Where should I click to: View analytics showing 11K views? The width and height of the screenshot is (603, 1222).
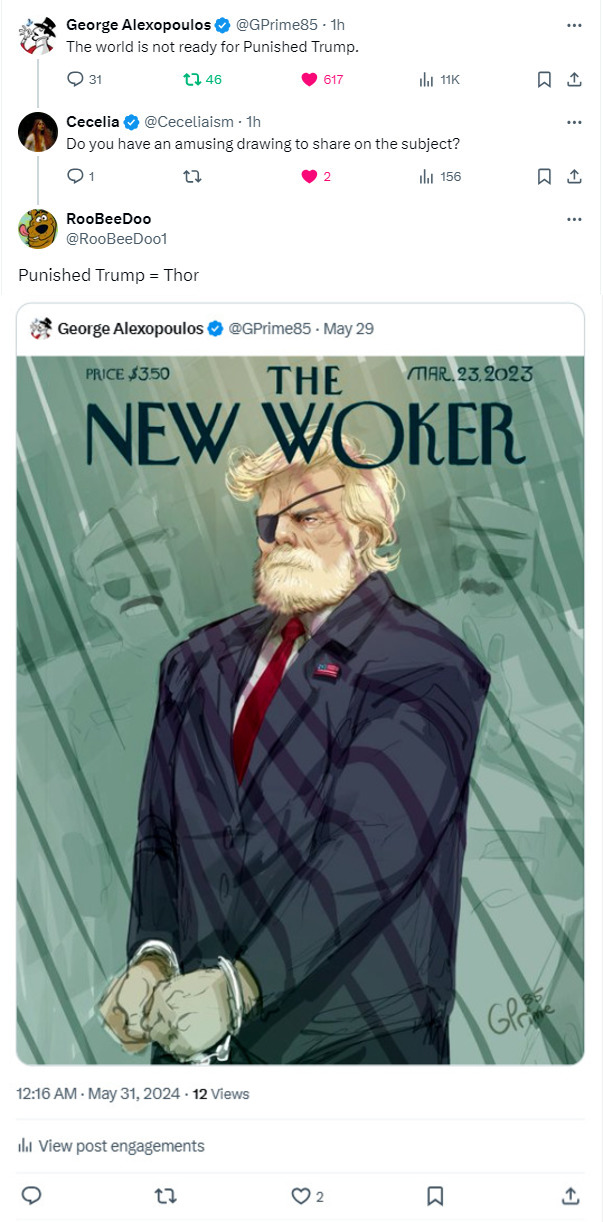click(x=425, y=79)
